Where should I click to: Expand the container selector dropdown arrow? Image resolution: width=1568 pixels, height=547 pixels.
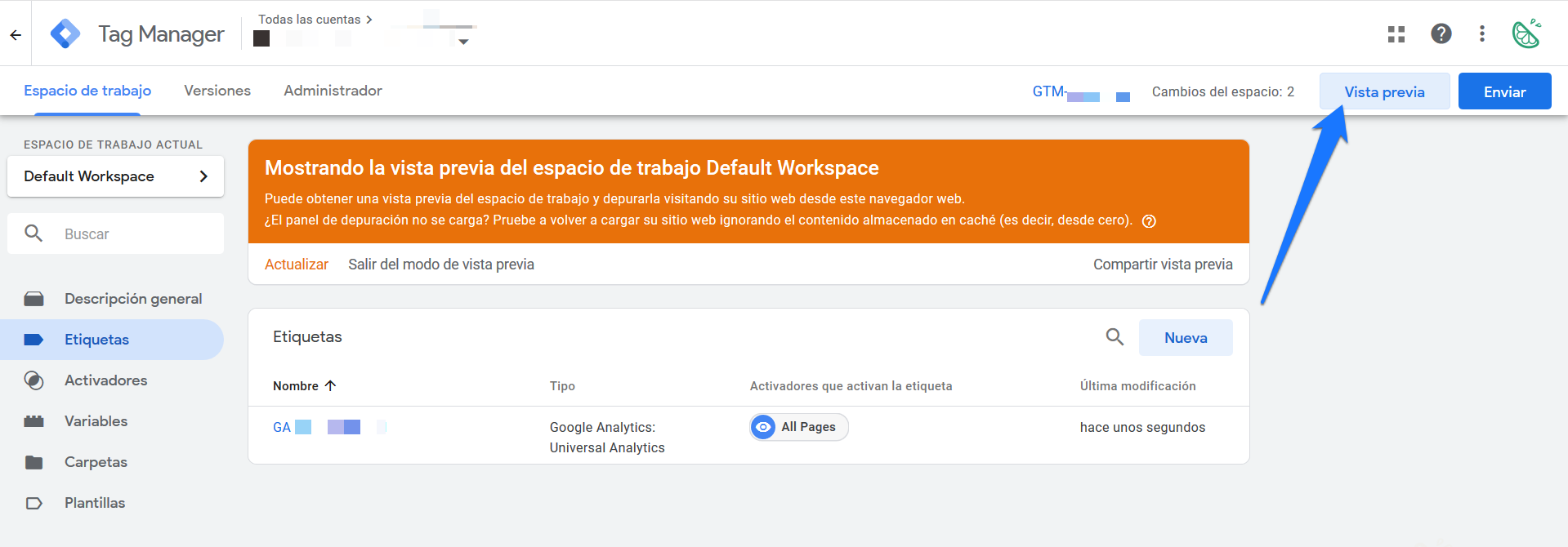click(x=463, y=42)
